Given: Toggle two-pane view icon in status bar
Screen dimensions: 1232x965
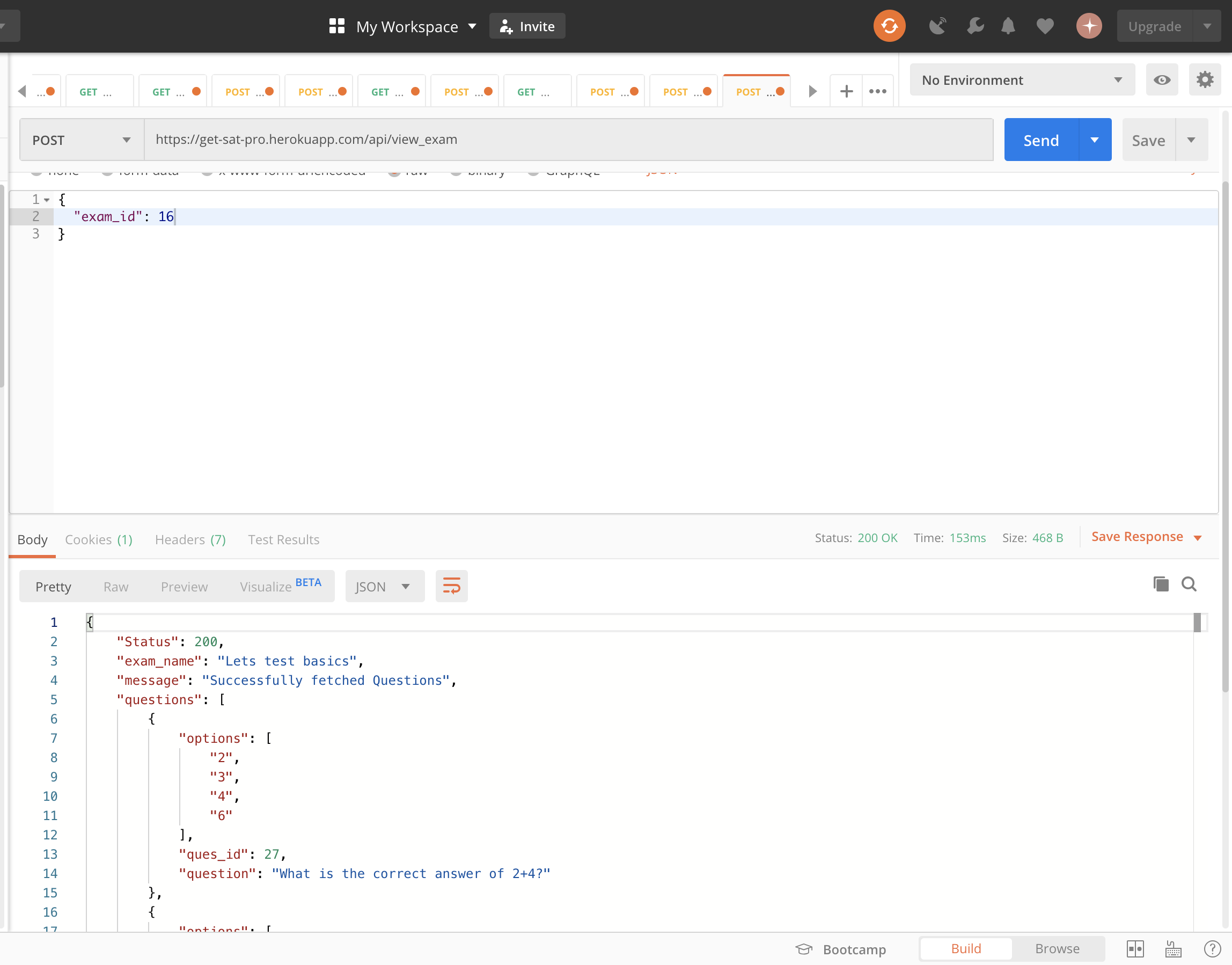Looking at the screenshot, I should click(1135, 948).
